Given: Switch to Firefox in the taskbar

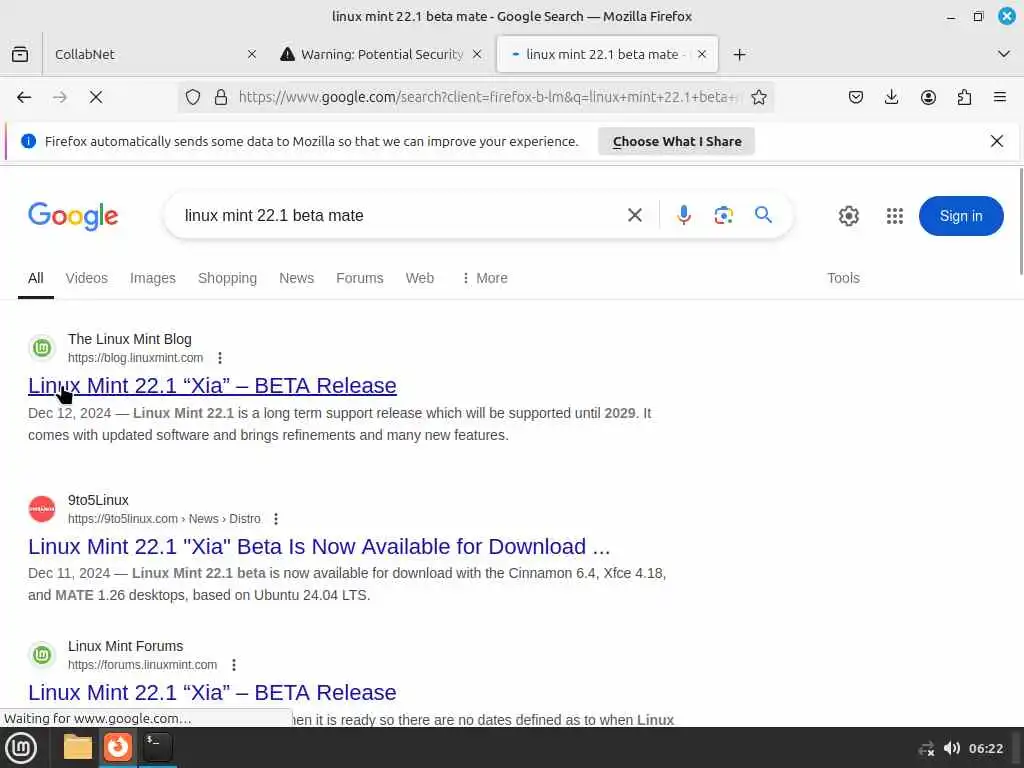Looking at the screenshot, I should coord(118,747).
